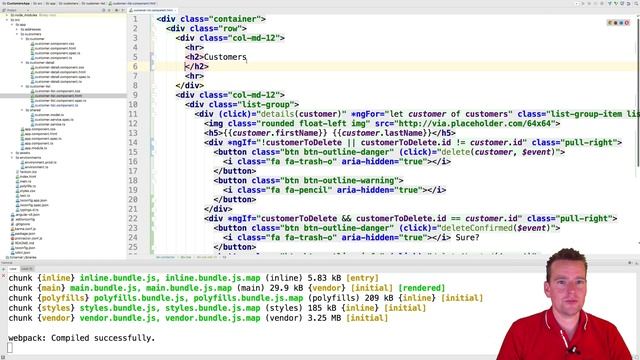Screen dimensions: 640x360
Task: Open customer-detail.component.ts in project tree
Action: [56, 81]
